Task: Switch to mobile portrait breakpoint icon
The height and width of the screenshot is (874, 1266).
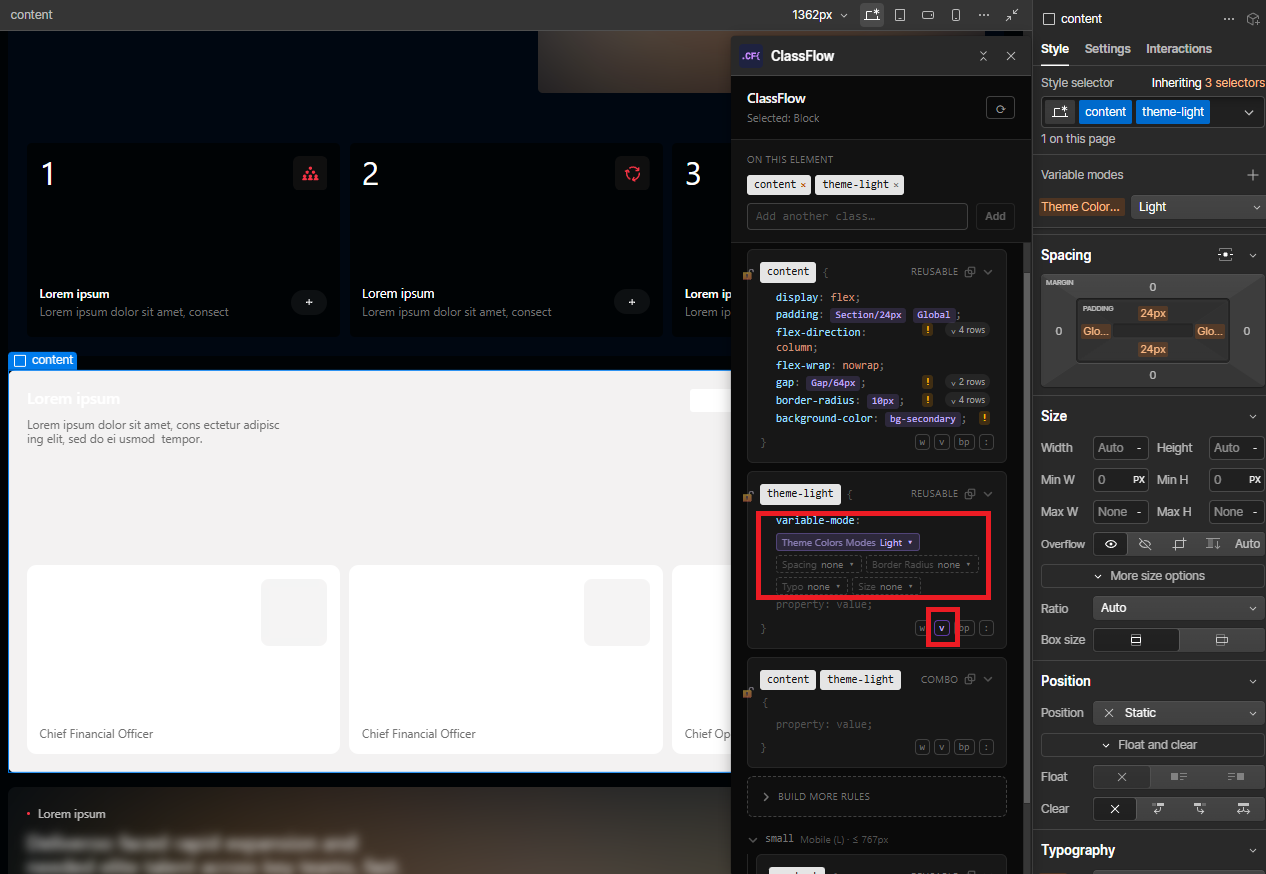Action: pos(956,15)
